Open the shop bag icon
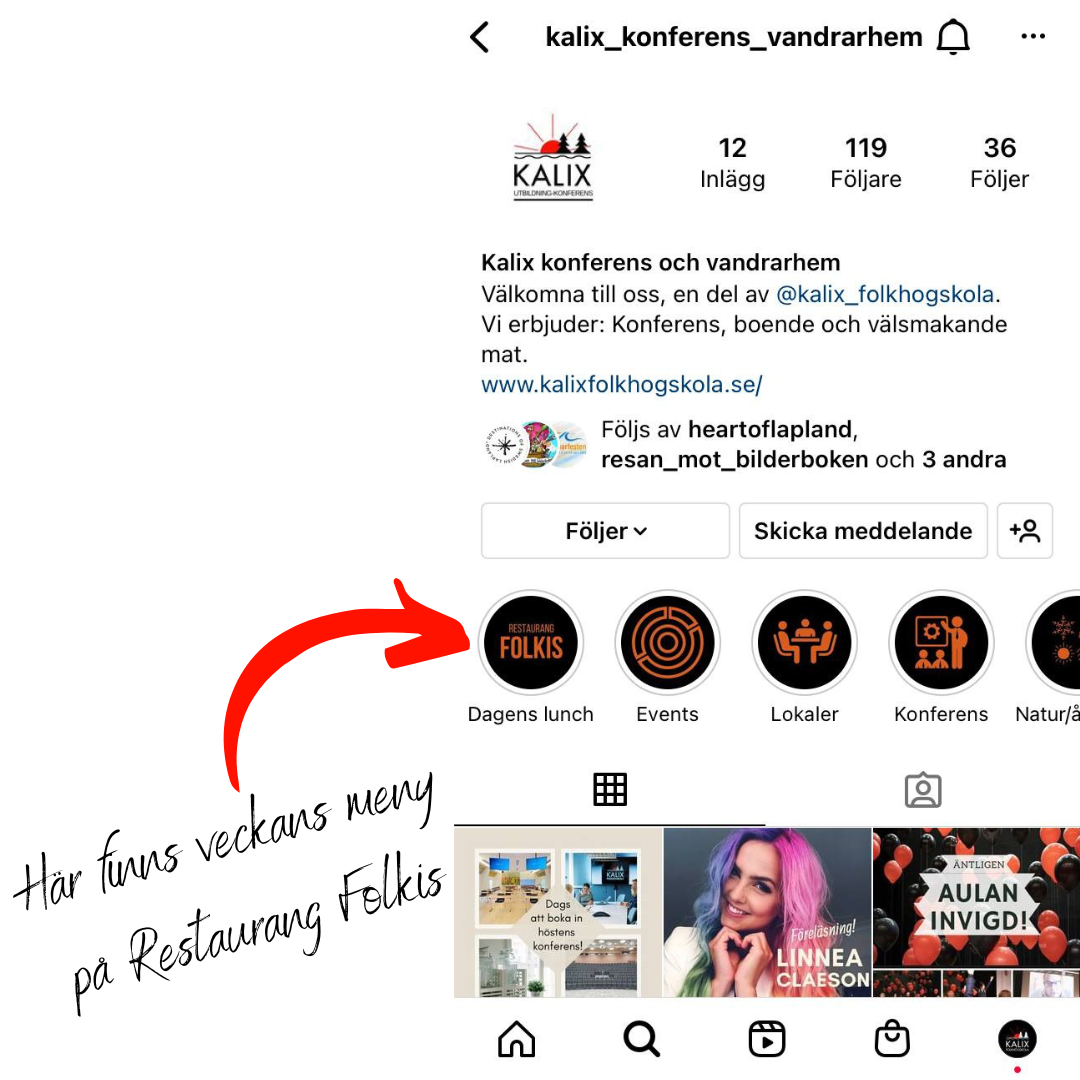 [892, 1038]
